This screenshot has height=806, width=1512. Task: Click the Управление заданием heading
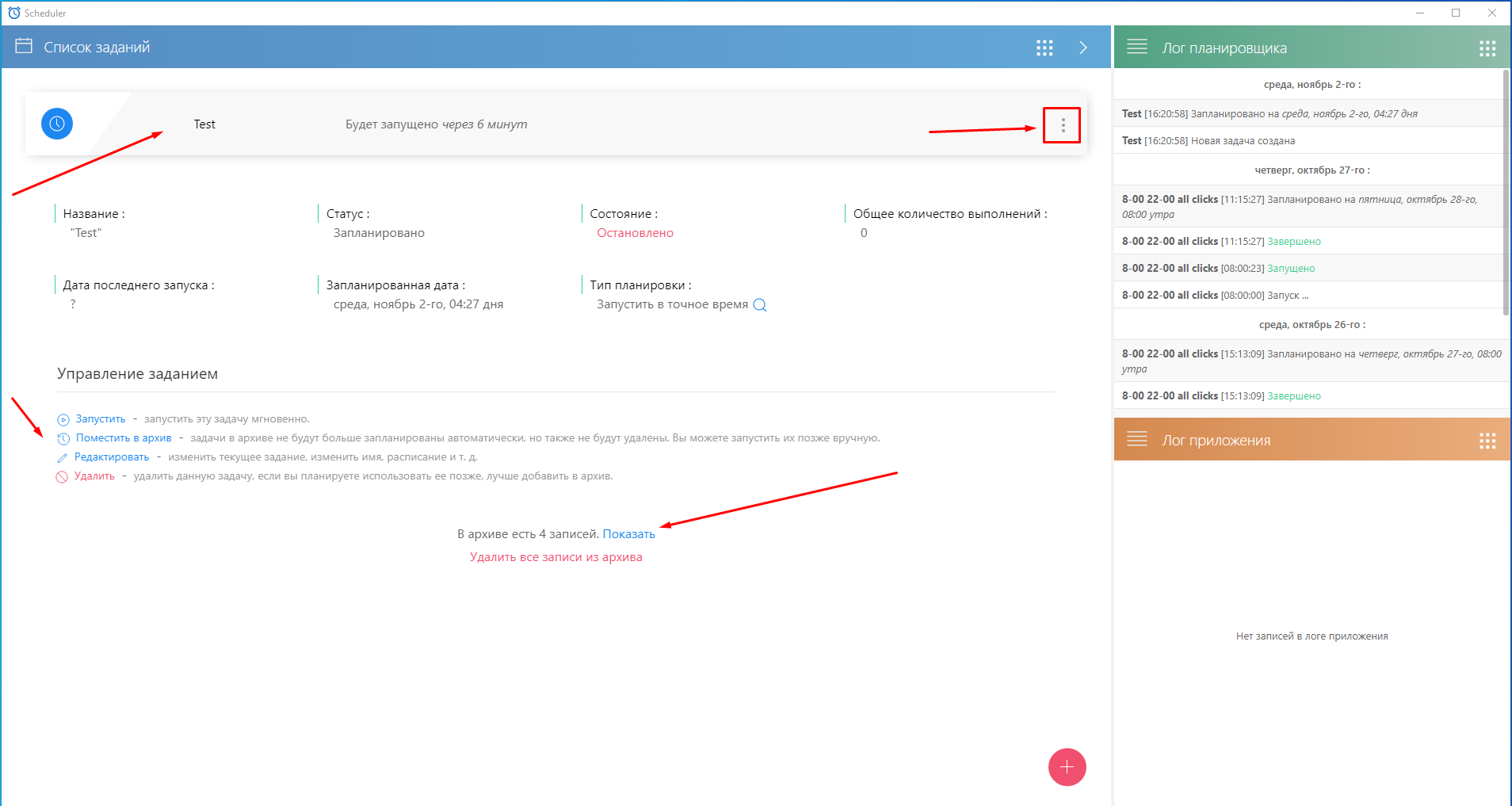pos(137,374)
